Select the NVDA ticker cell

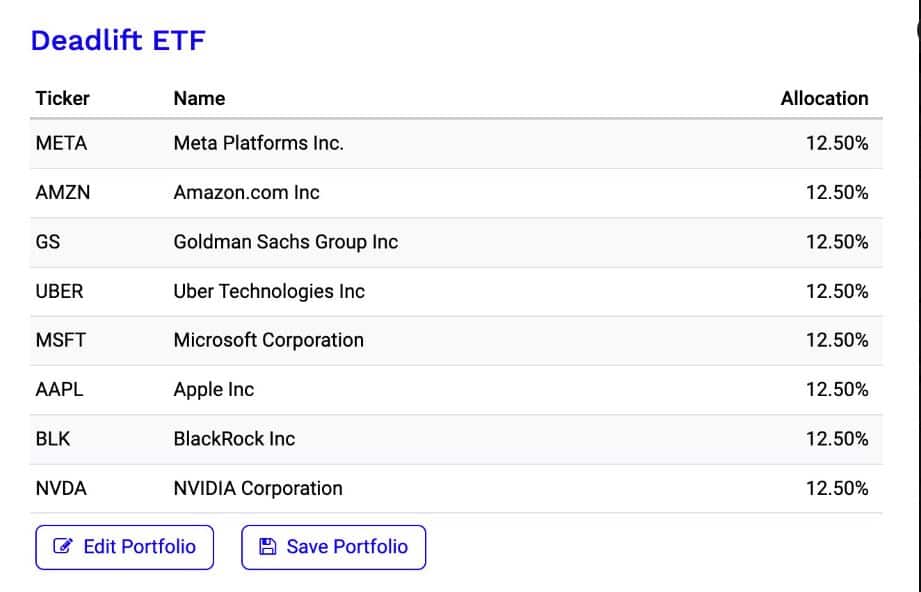click(x=61, y=488)
